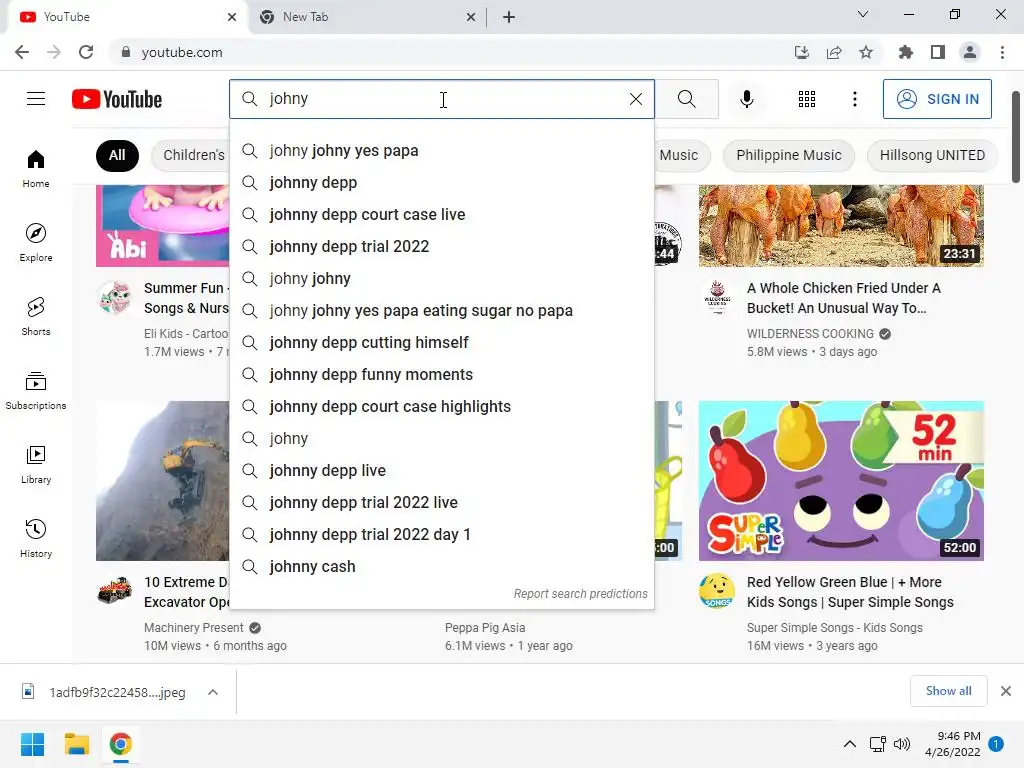Choose suggestion 'johnny depp'
This screenshot has height=768, width=1024.
coord(442,183)
